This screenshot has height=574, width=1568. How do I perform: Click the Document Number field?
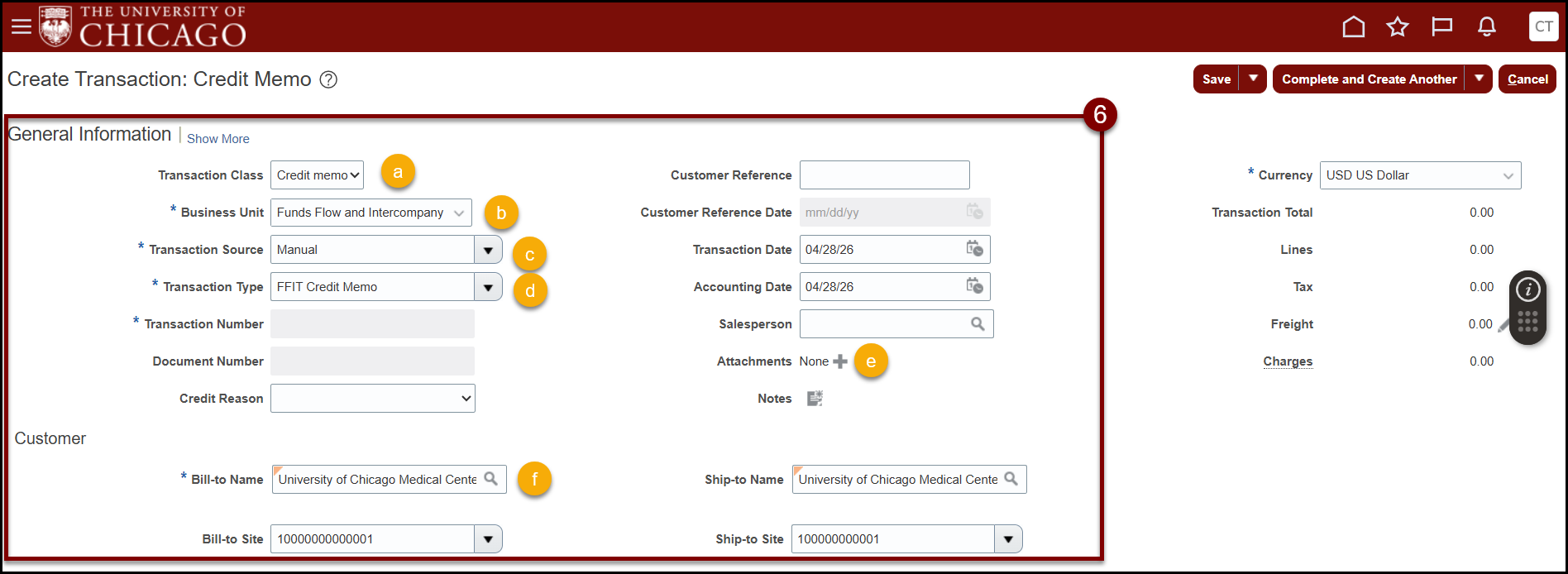point(373,361)
